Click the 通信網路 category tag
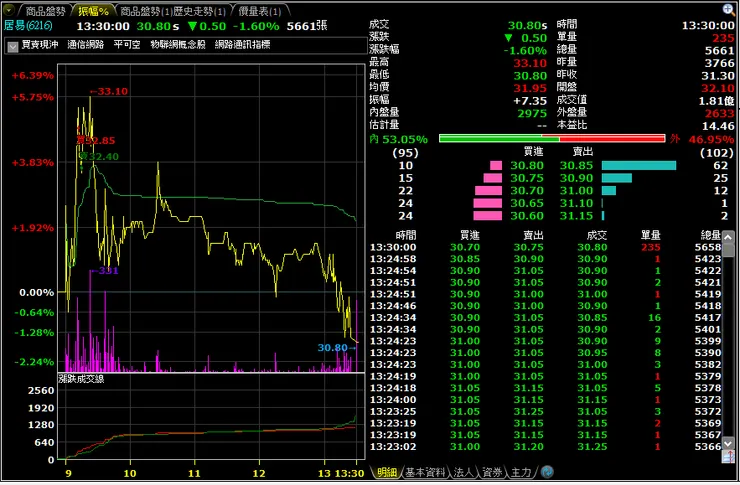The image size is (740, 485). pos(85,44)
